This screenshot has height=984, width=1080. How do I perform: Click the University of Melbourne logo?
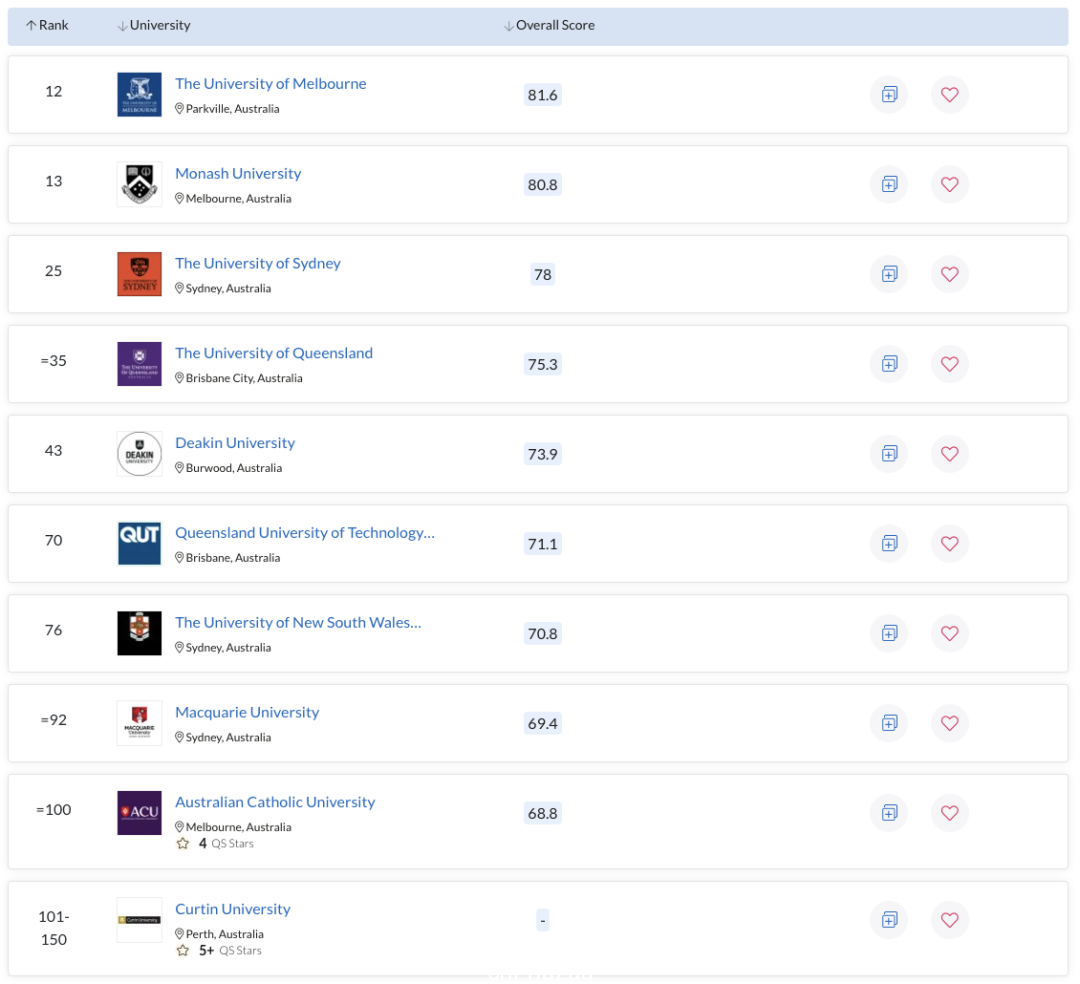tap(139, 94)
